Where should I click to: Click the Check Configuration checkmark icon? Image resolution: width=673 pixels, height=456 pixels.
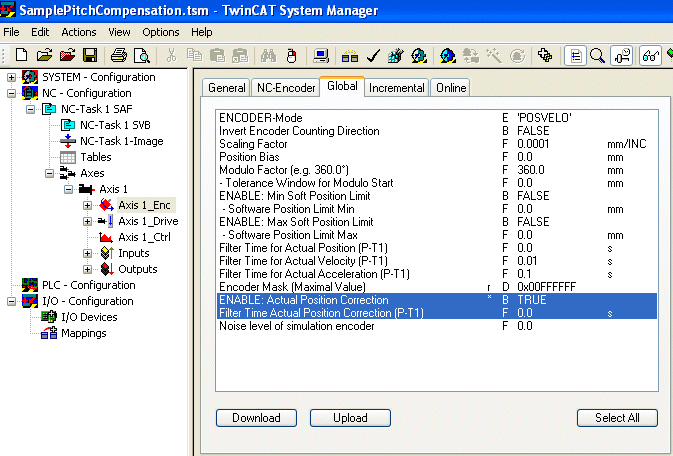coord(373,55)
